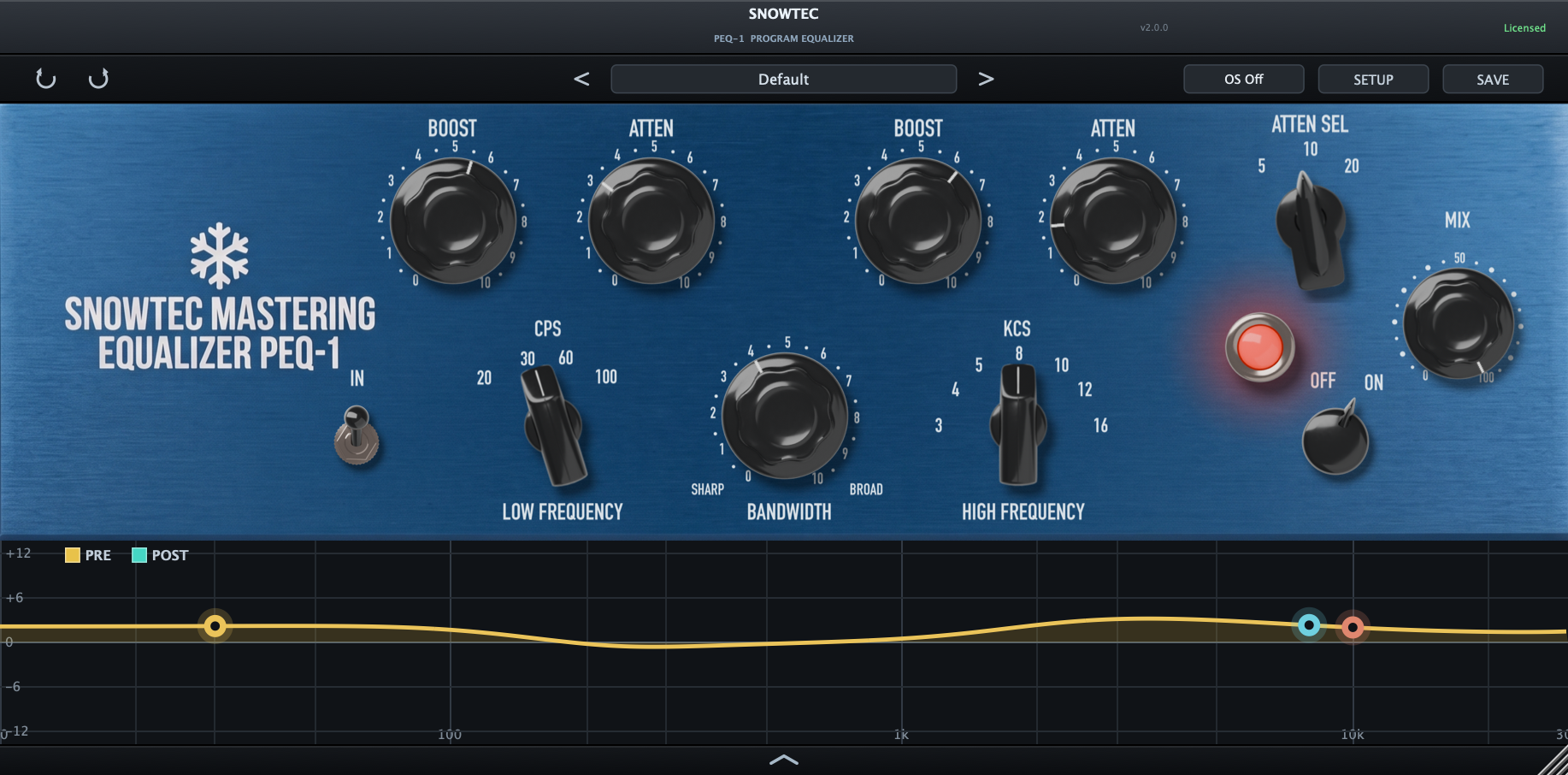Click the SAVE button
The image size is (1568, 775).
1493,79
